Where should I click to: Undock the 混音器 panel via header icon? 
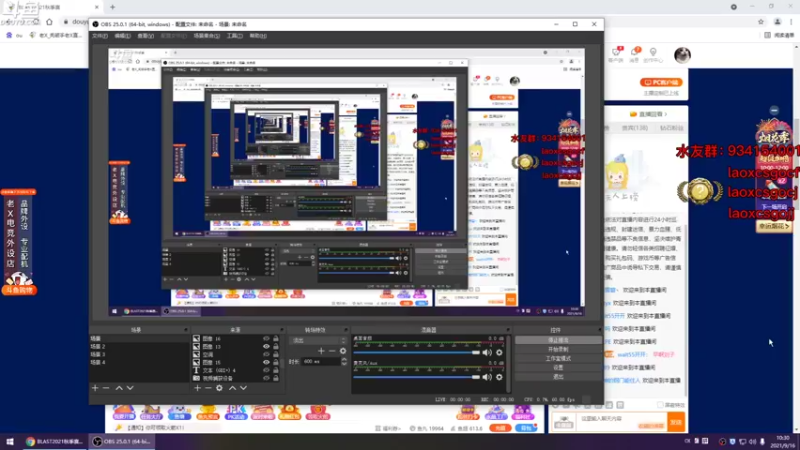click(508, 330)
